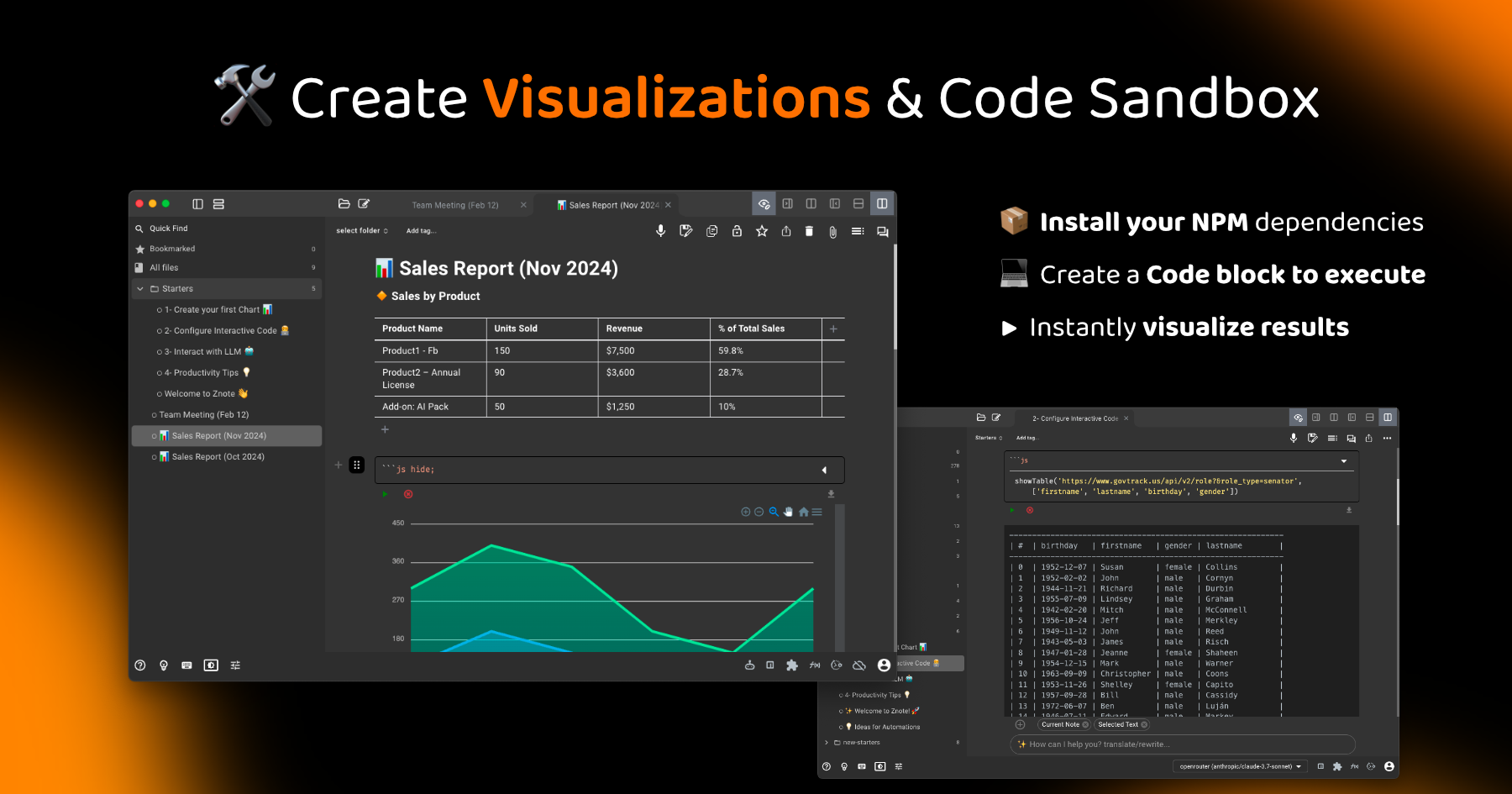Collapse the showTable js code block
Image resolution: width=1512 pixels, height=794 pixels.
(x=1344, y=461)
